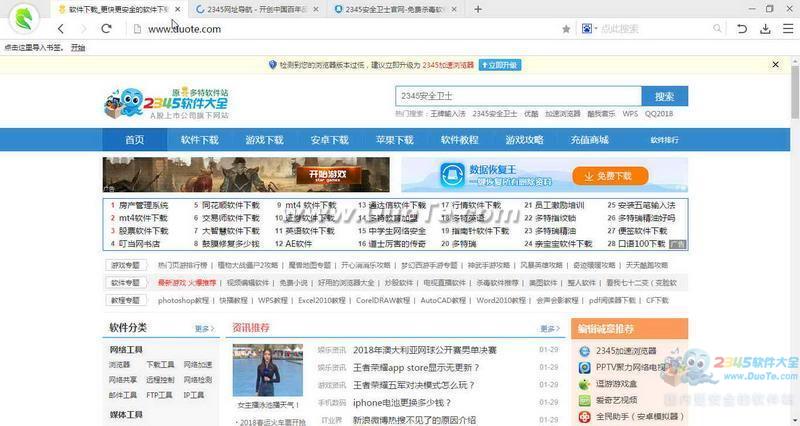This screenshot has height=426, width=800.
Task: Open the 苹果下载 navigation item
Action: [394, 140]
